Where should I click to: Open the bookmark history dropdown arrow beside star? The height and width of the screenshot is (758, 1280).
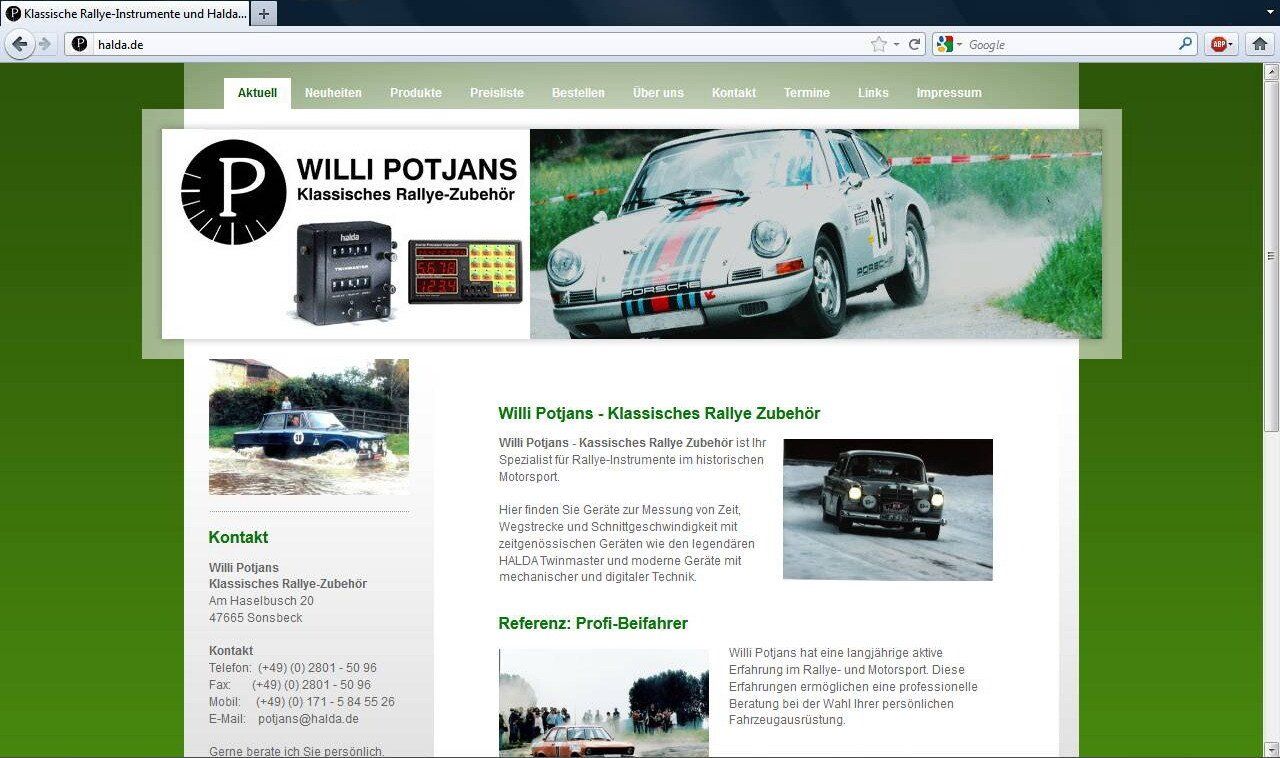click(896, 44)
